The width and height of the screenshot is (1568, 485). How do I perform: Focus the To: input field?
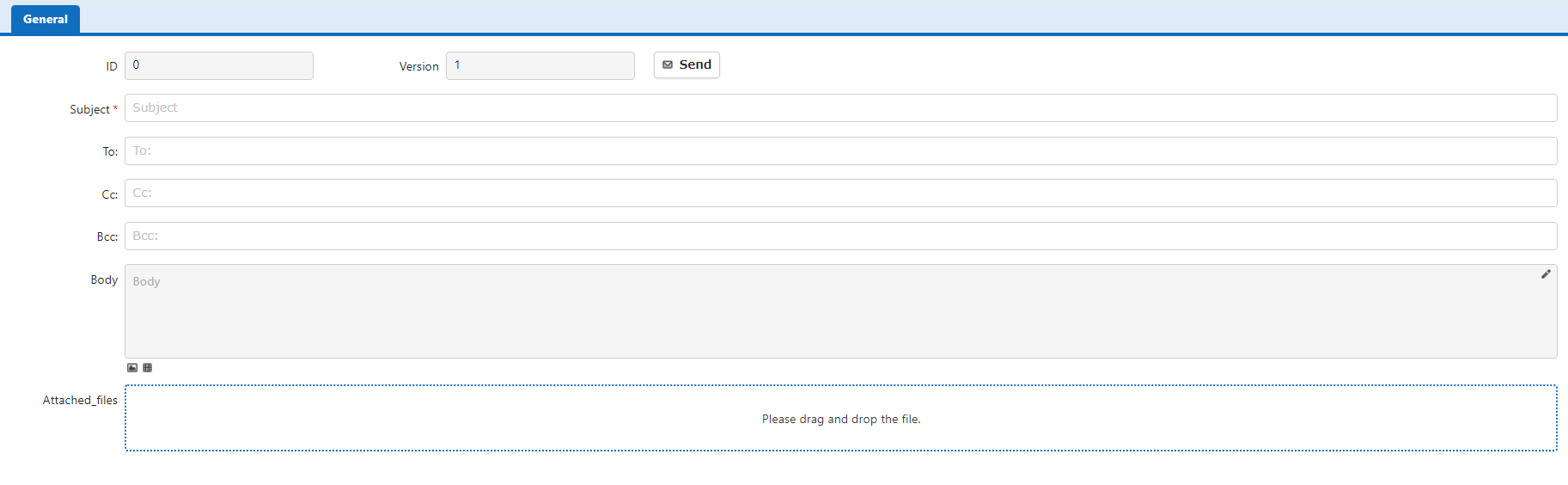[841, 151]
